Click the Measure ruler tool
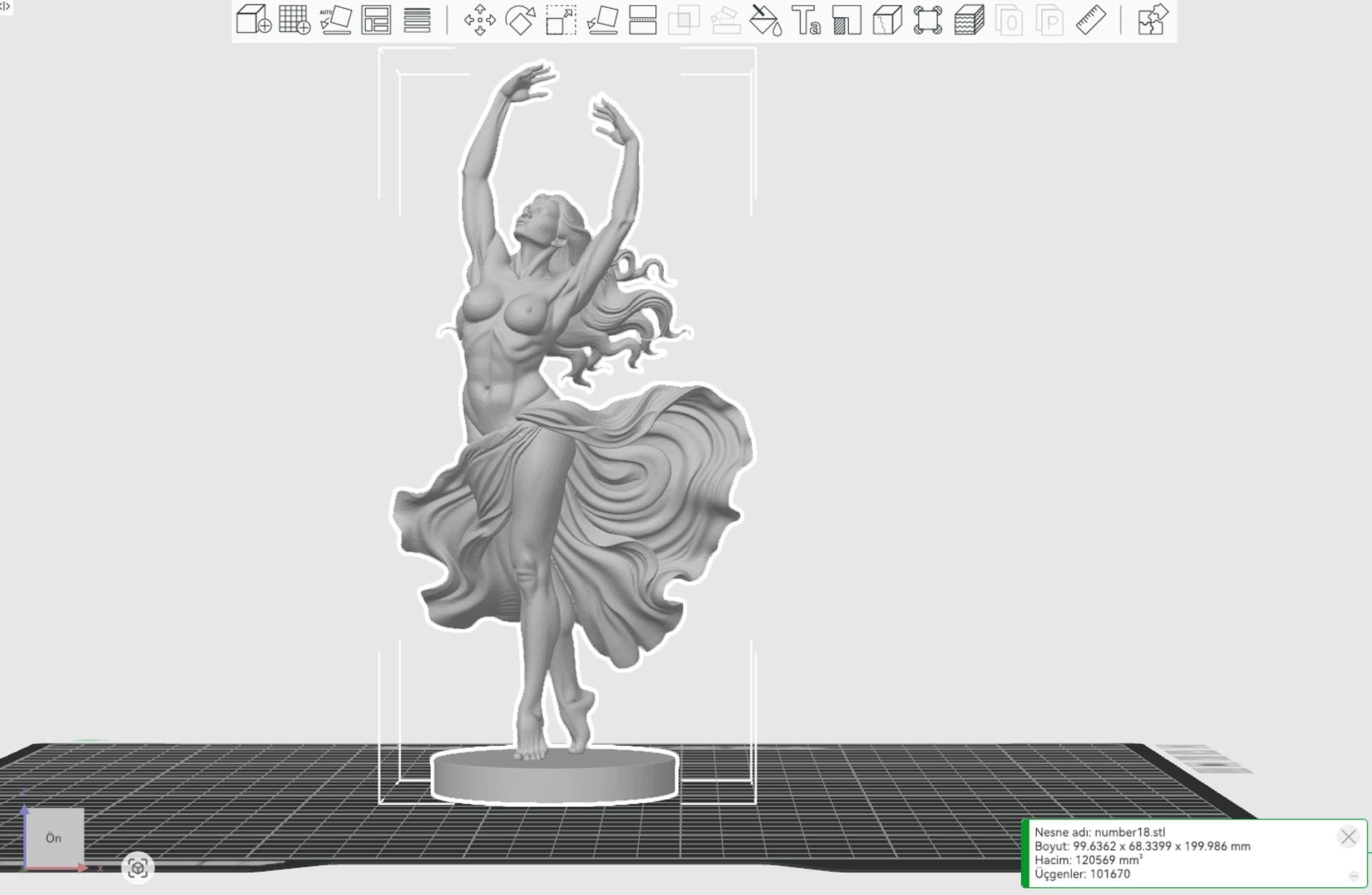Image resolution: width=1372 pixels, height=895 pixels. [1091, 20]
